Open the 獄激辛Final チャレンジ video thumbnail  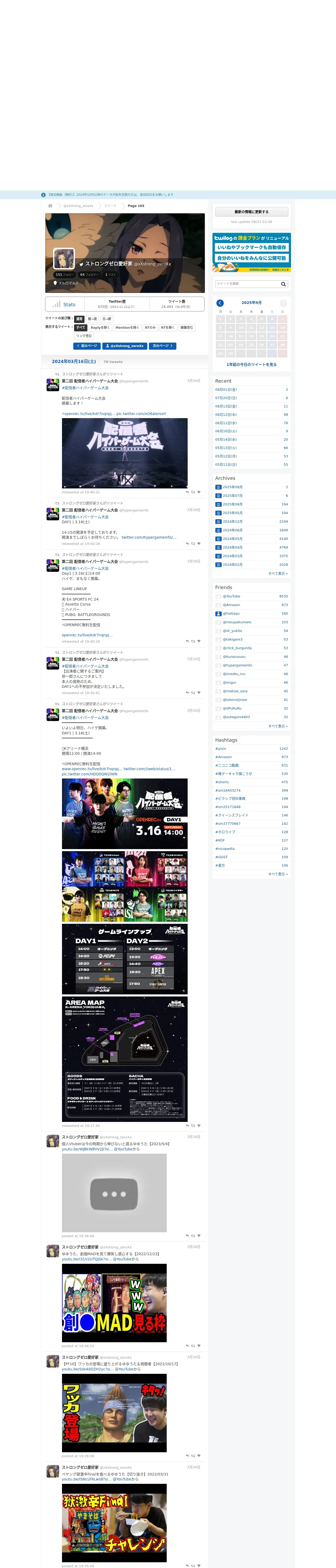click(x=114, y=1524)
